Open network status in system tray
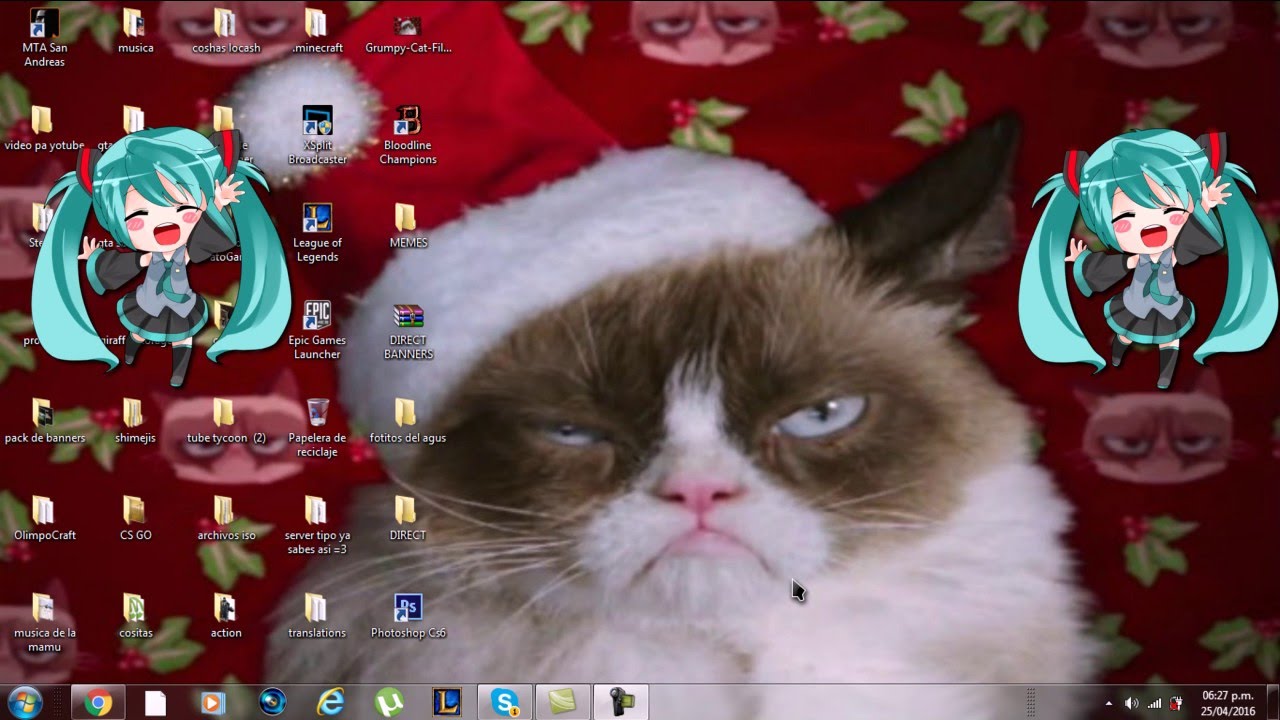Viewport: 1280px width, 720px height. [1154, 703]
